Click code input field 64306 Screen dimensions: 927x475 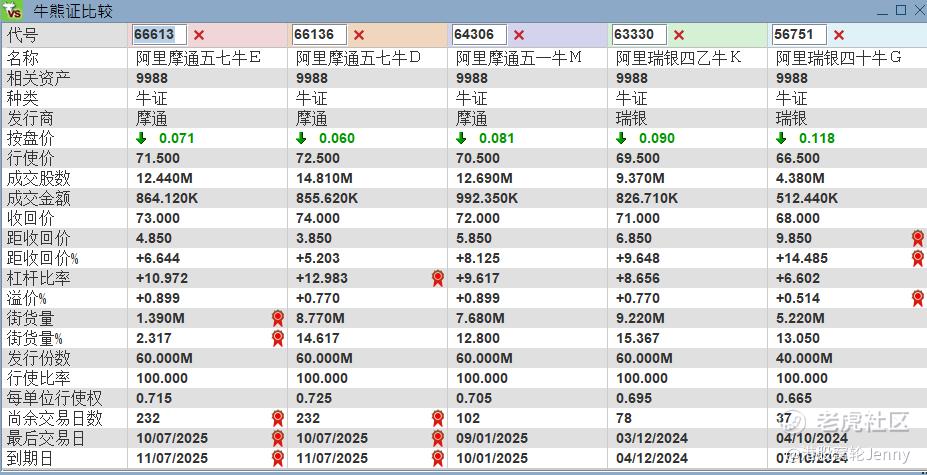pos(479,35)
